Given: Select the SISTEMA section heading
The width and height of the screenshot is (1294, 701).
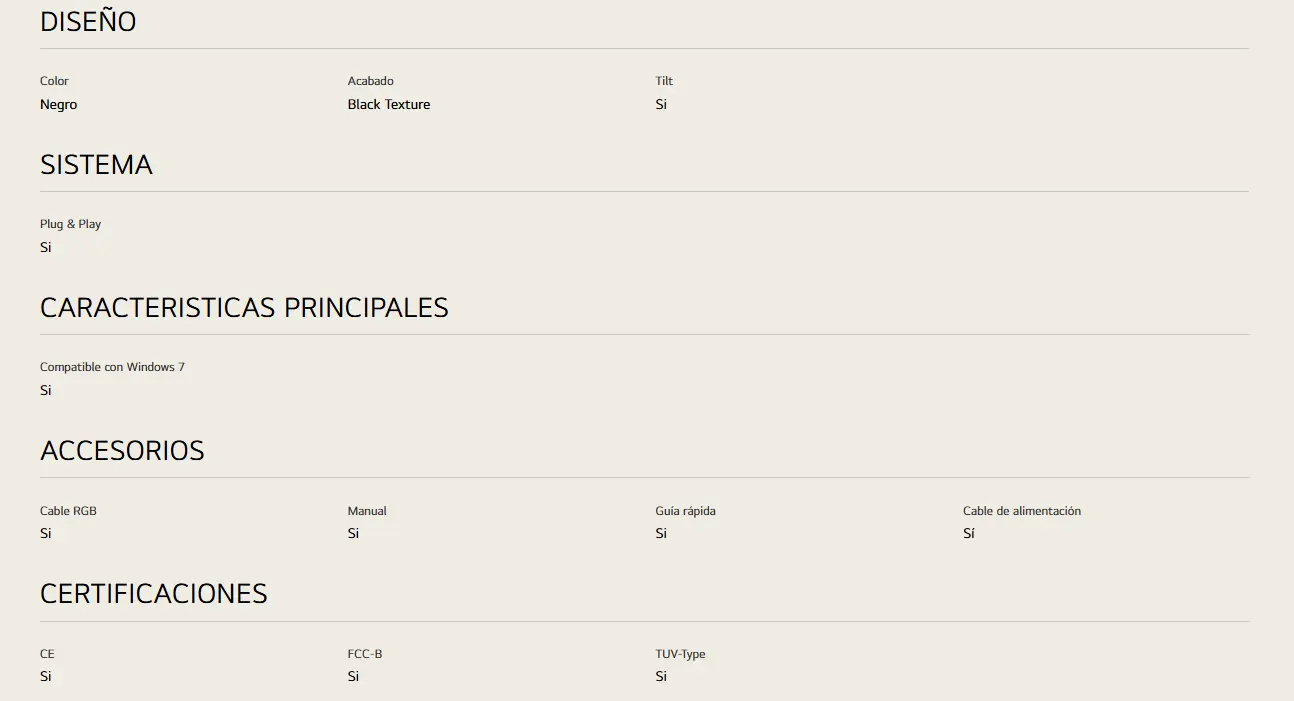Looking at the screenshot, I should (96, 165).
